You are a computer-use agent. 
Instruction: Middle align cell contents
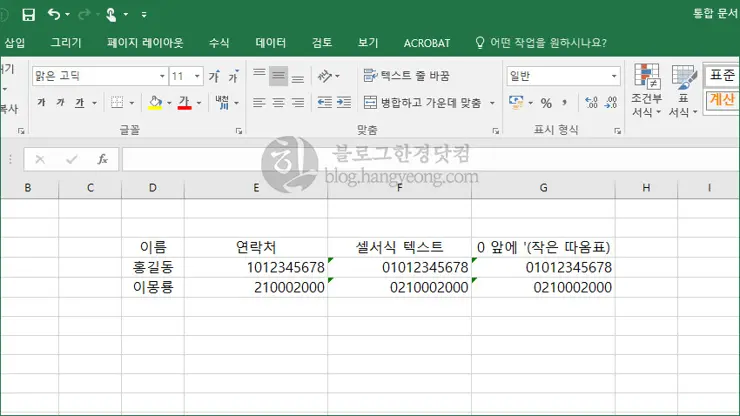(278, 76)
